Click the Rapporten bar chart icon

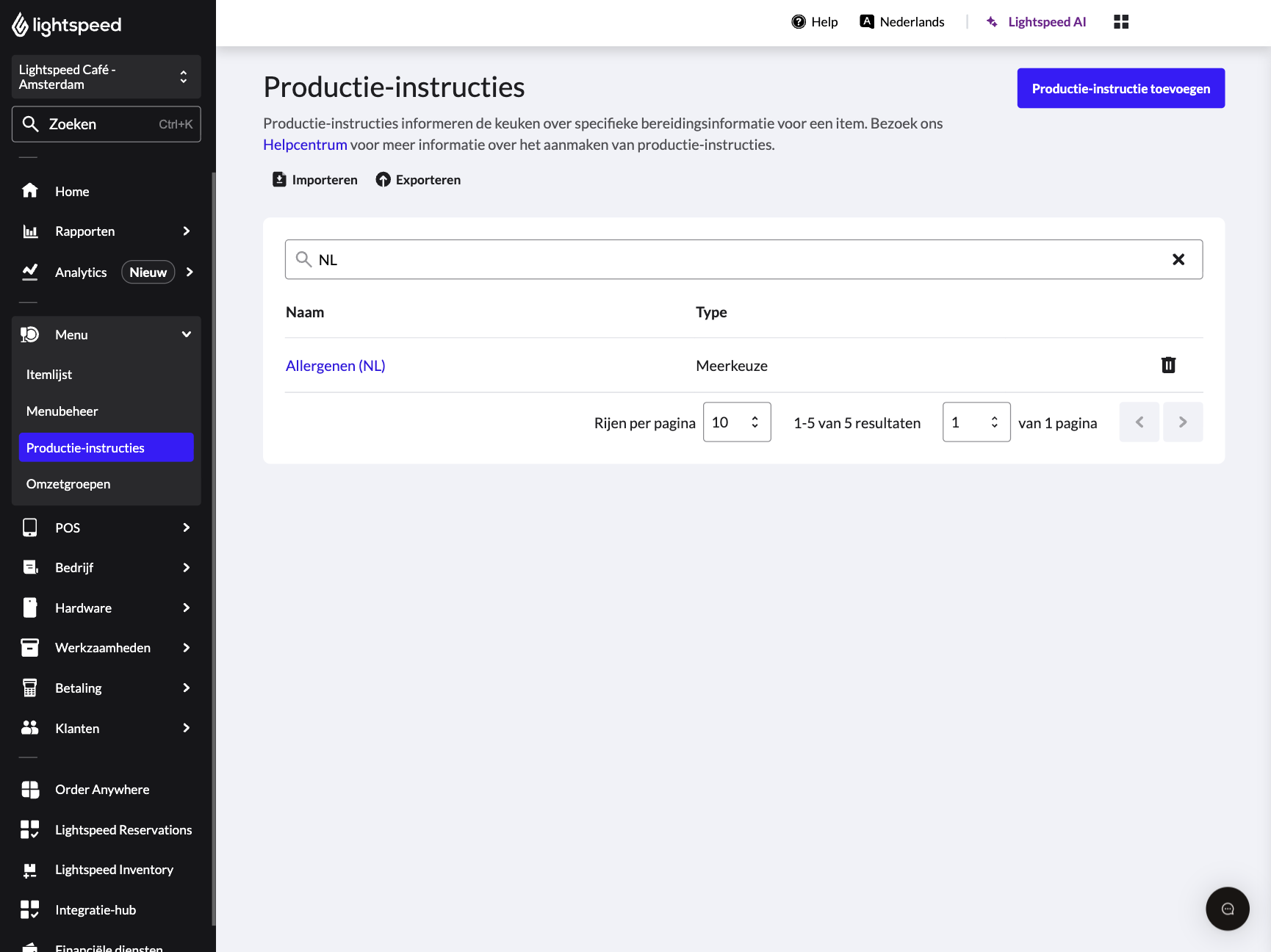pos(30,231)
